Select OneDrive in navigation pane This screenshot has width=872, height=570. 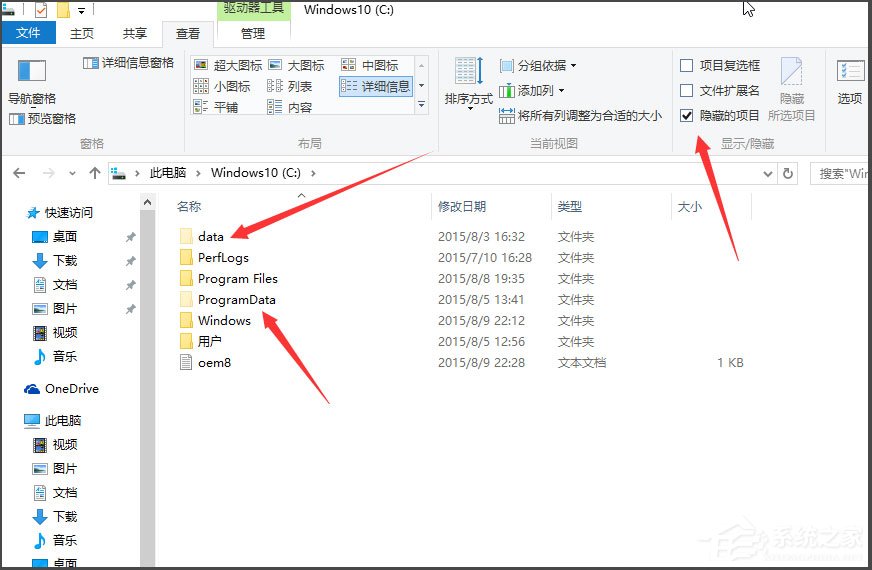(x=61, y=389)
